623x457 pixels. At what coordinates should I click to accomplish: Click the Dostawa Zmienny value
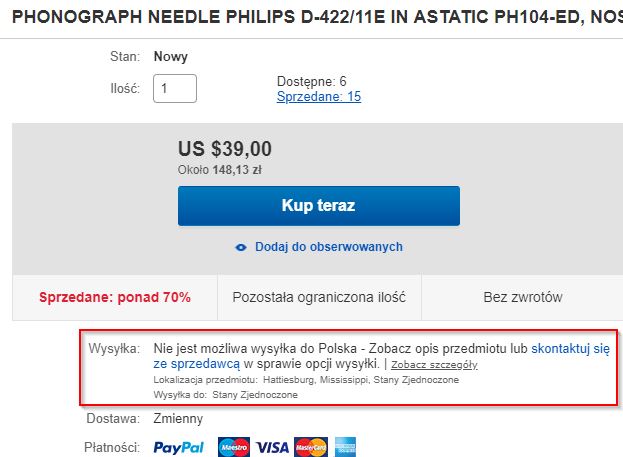point(178,419)
